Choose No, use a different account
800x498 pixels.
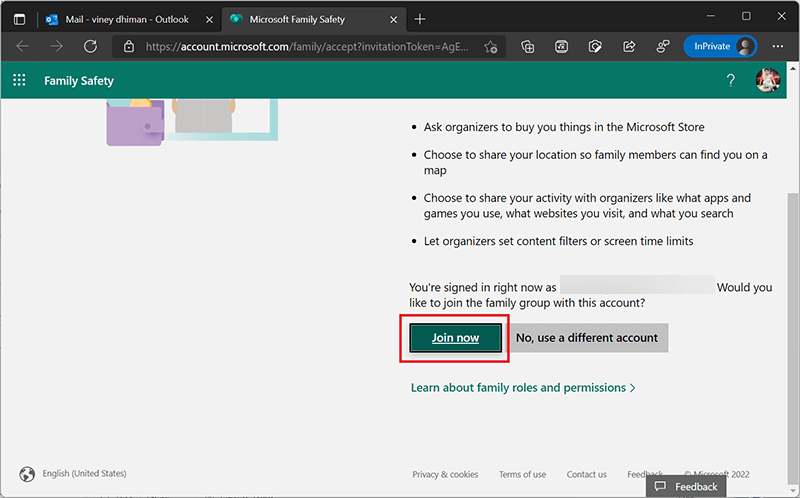(587, 338)
